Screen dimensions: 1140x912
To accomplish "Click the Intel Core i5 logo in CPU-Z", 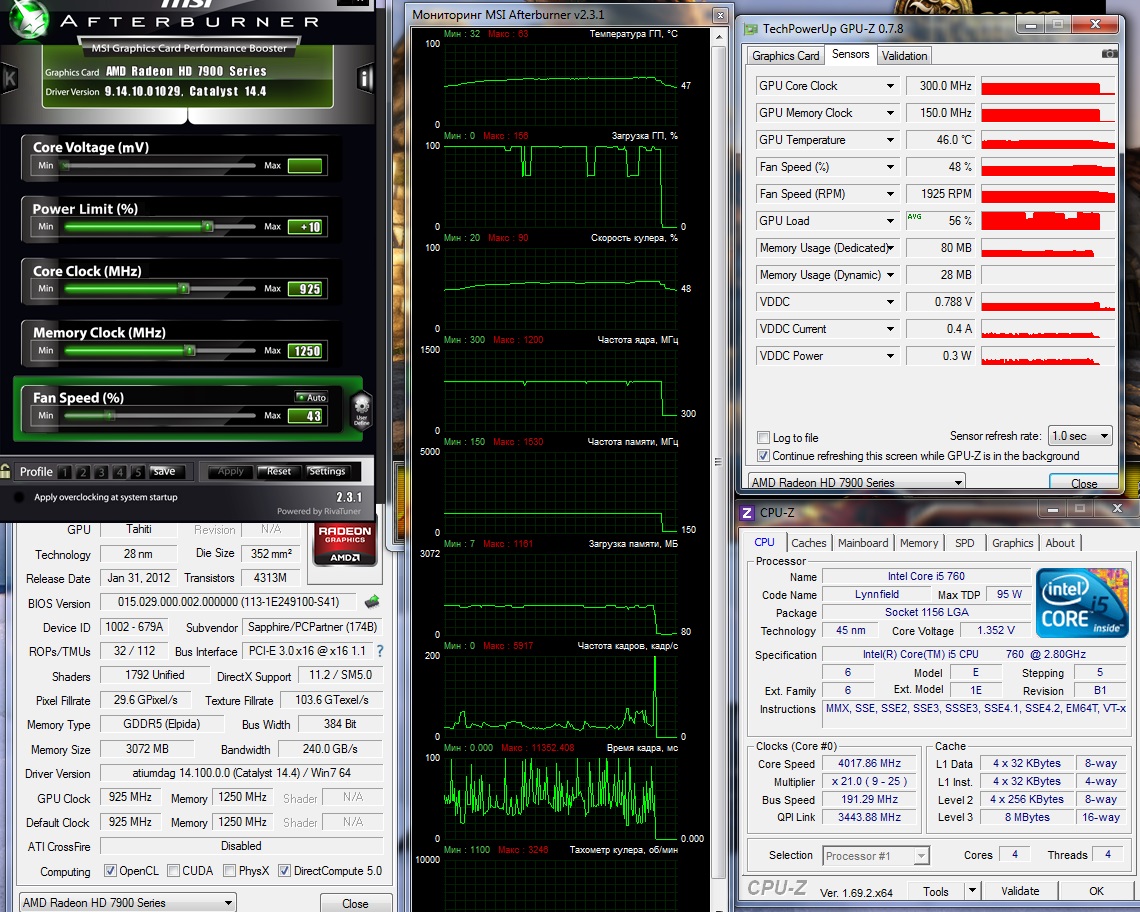I will [x=1082, y=603].
